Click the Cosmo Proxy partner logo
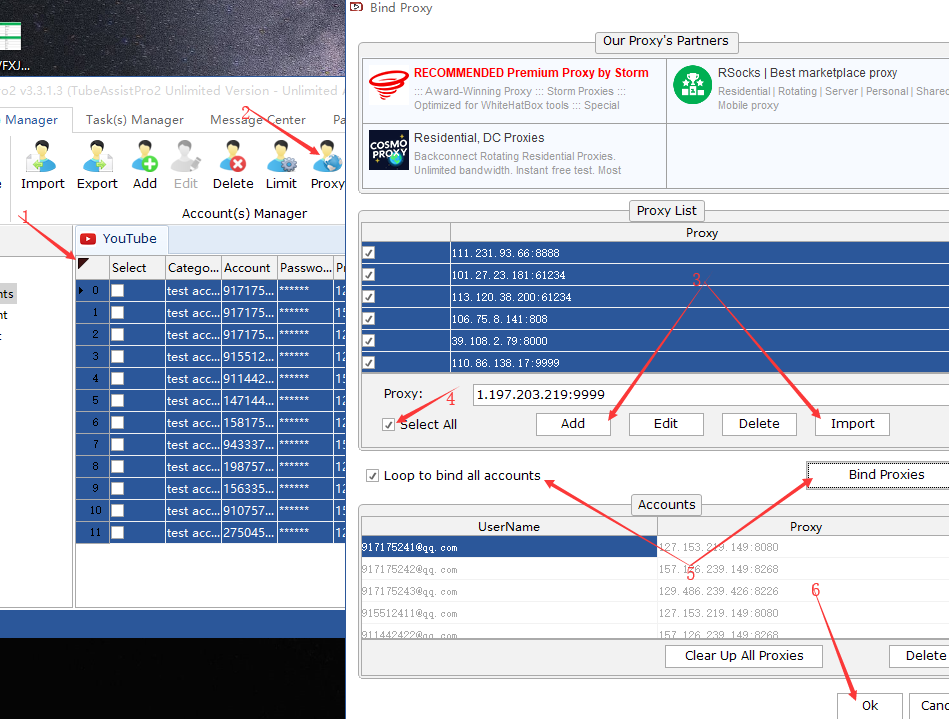Viewport: 949px width, 719px height. coord(388,153)
